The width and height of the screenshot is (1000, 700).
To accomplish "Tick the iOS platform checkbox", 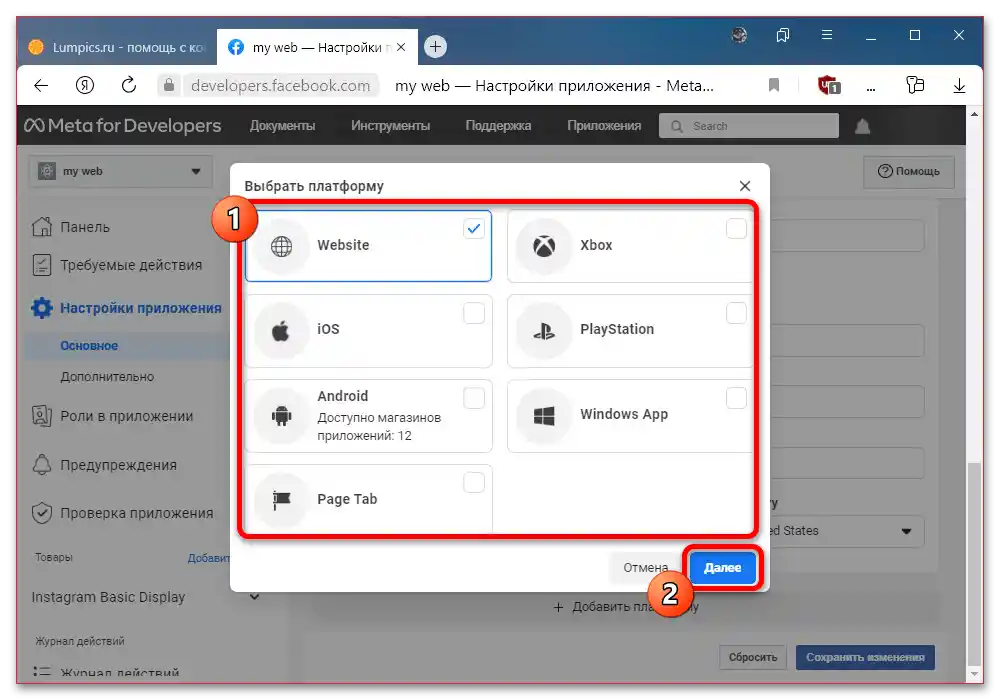I will (x=474, y=313).
